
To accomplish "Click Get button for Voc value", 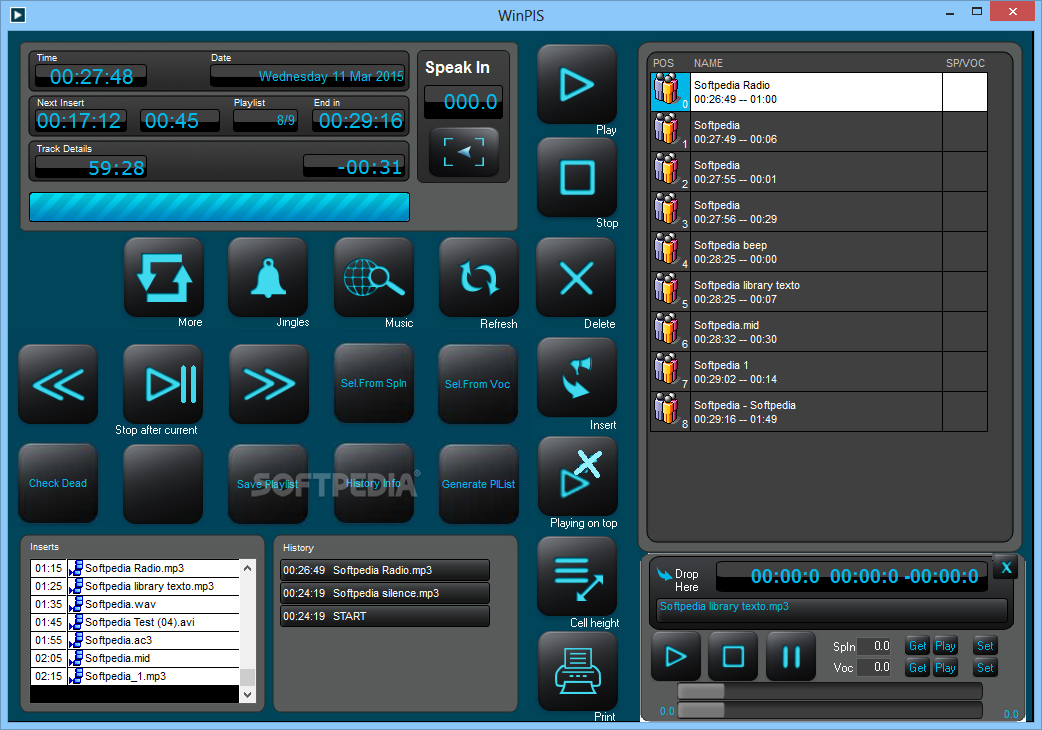I will [917, 668].
